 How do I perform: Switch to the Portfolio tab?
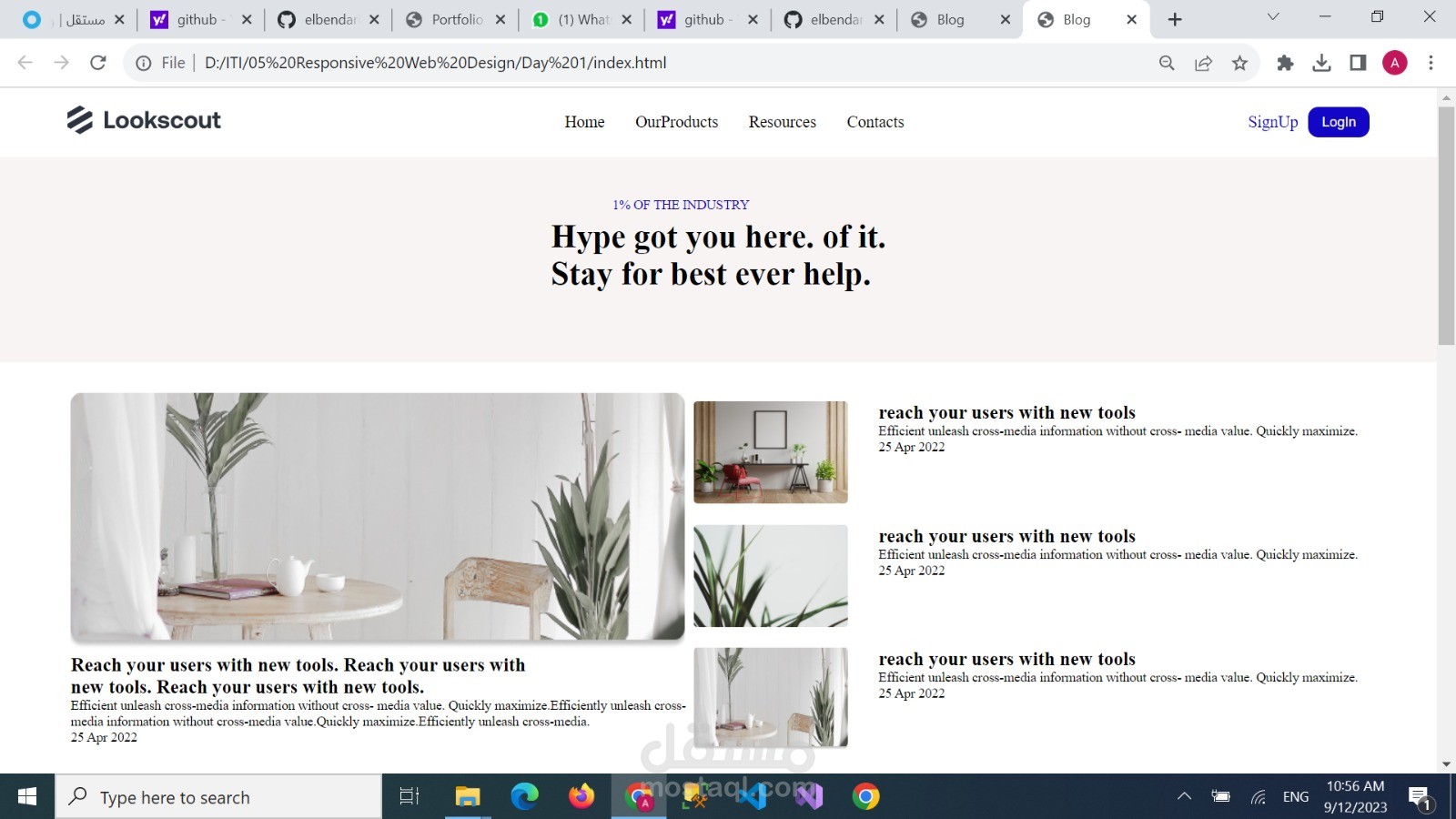(x=455, y=19)
